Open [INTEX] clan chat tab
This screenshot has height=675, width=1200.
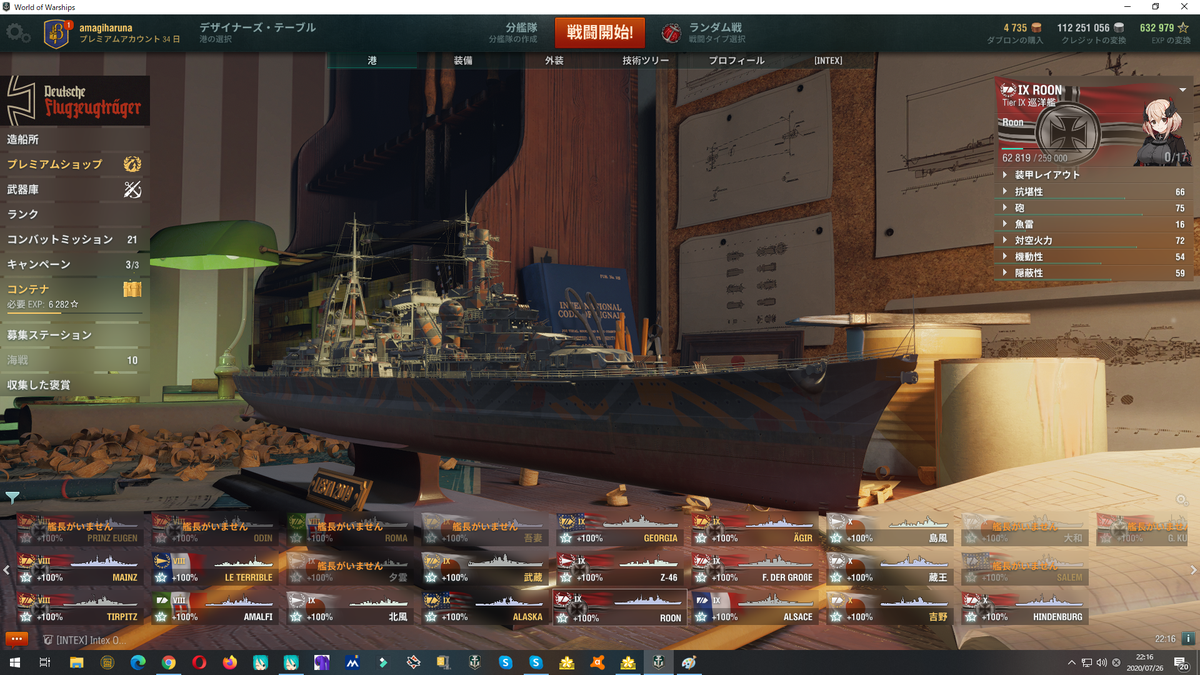click(86, 639)
